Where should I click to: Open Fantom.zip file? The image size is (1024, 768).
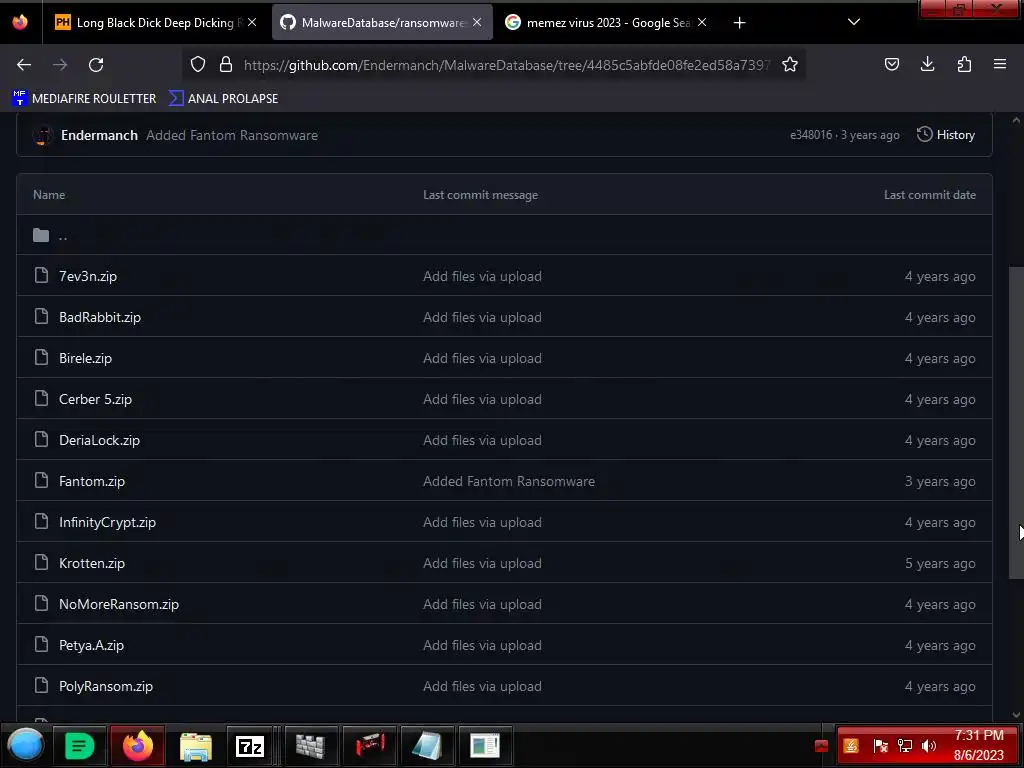tap(91, 481)
